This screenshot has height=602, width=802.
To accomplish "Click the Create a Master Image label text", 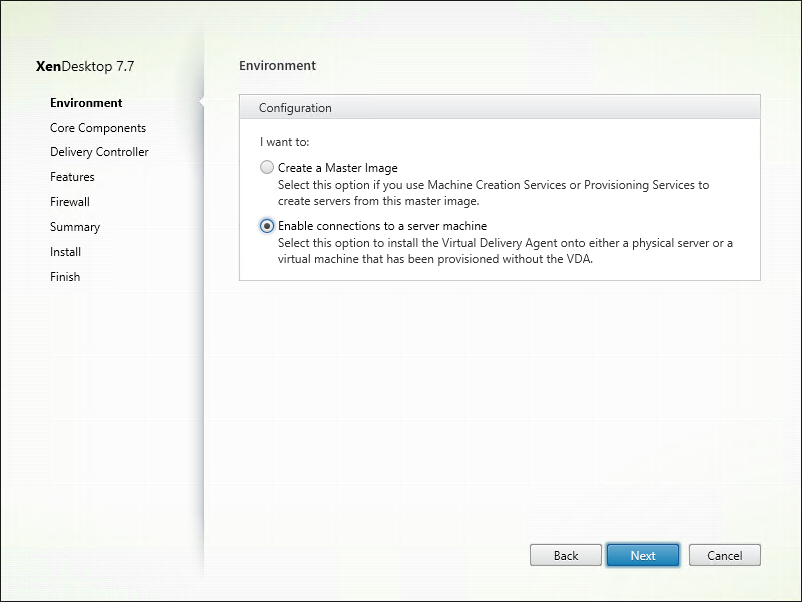I will point(338,168).
